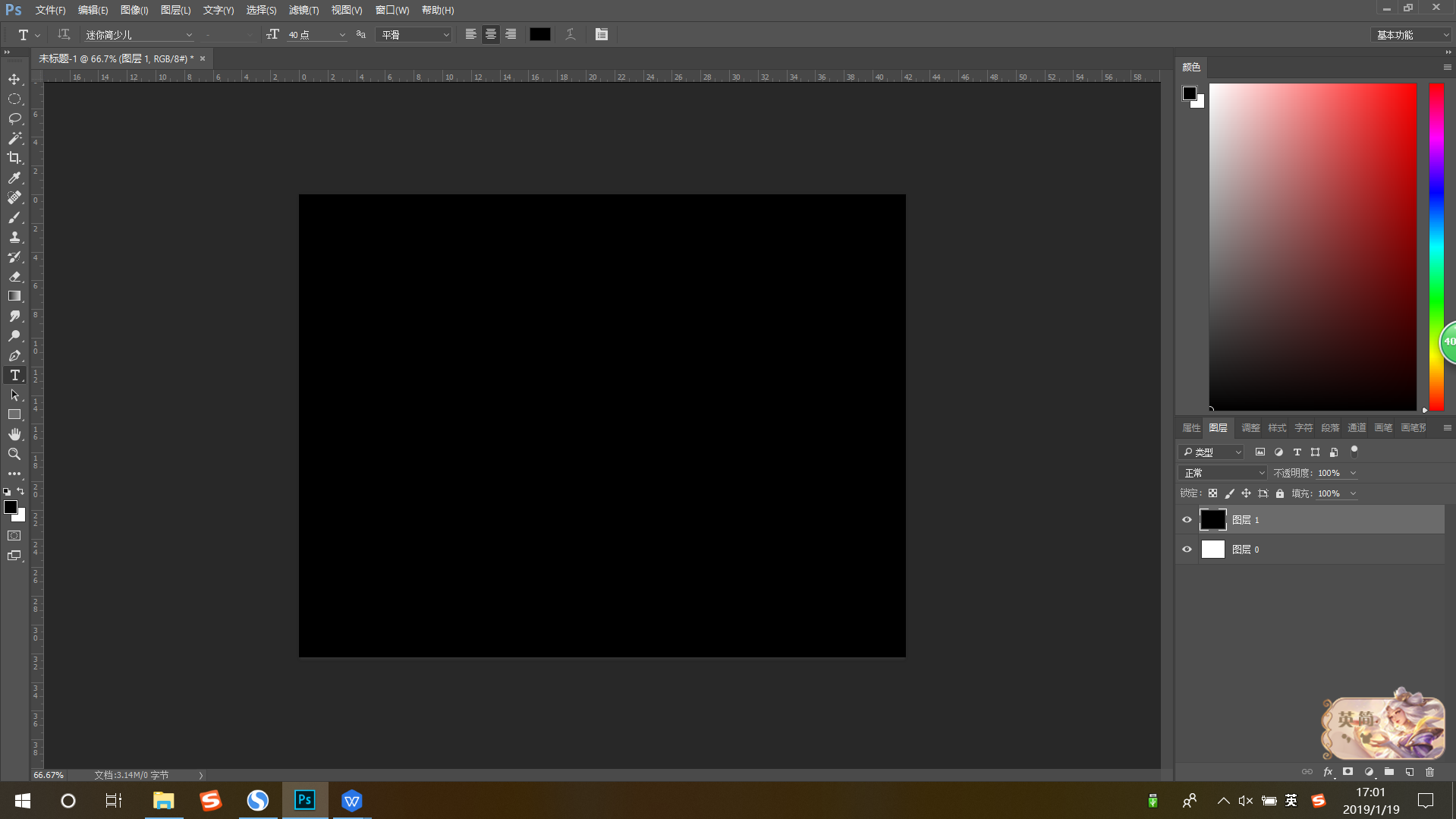
Task: Select the Move tool
Action: point(14,79)
